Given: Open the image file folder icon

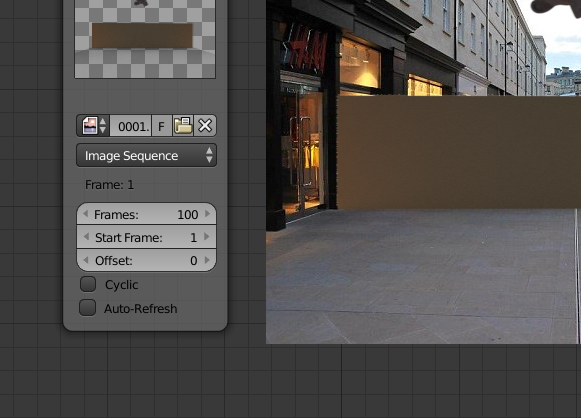Looking at the screenshot, I should (x=183, y=126).
